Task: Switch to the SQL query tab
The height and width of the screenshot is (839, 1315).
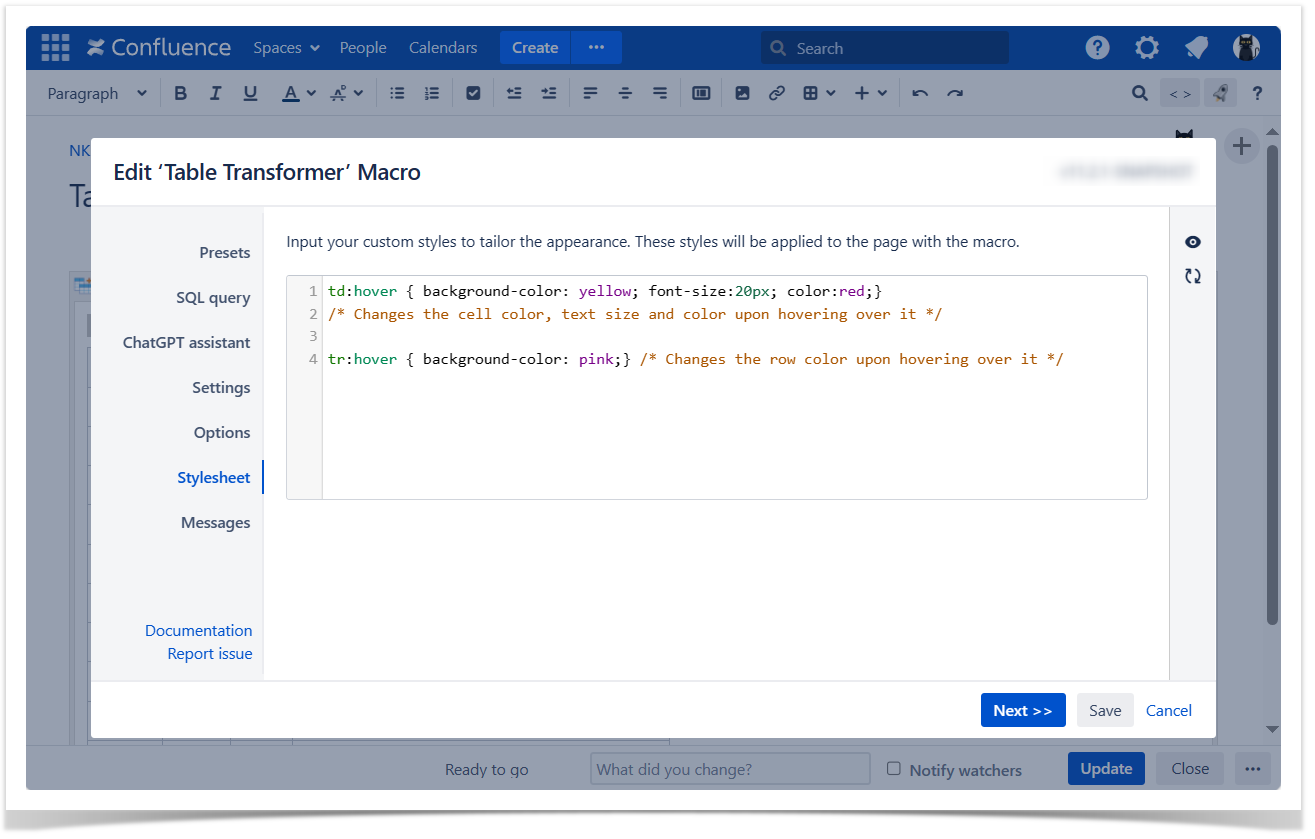Action: coord(213,298)
